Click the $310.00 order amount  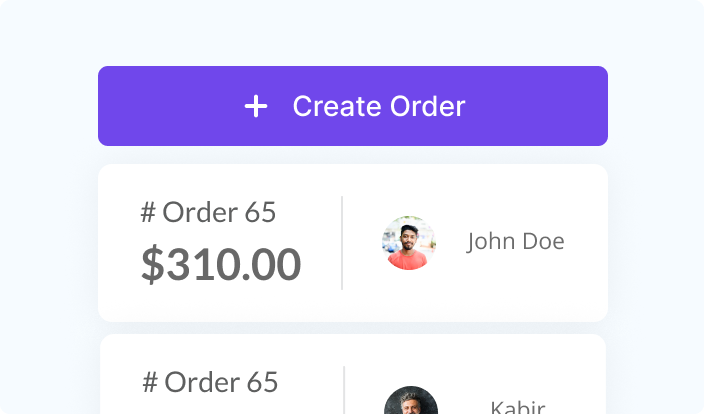click(221, 264)
